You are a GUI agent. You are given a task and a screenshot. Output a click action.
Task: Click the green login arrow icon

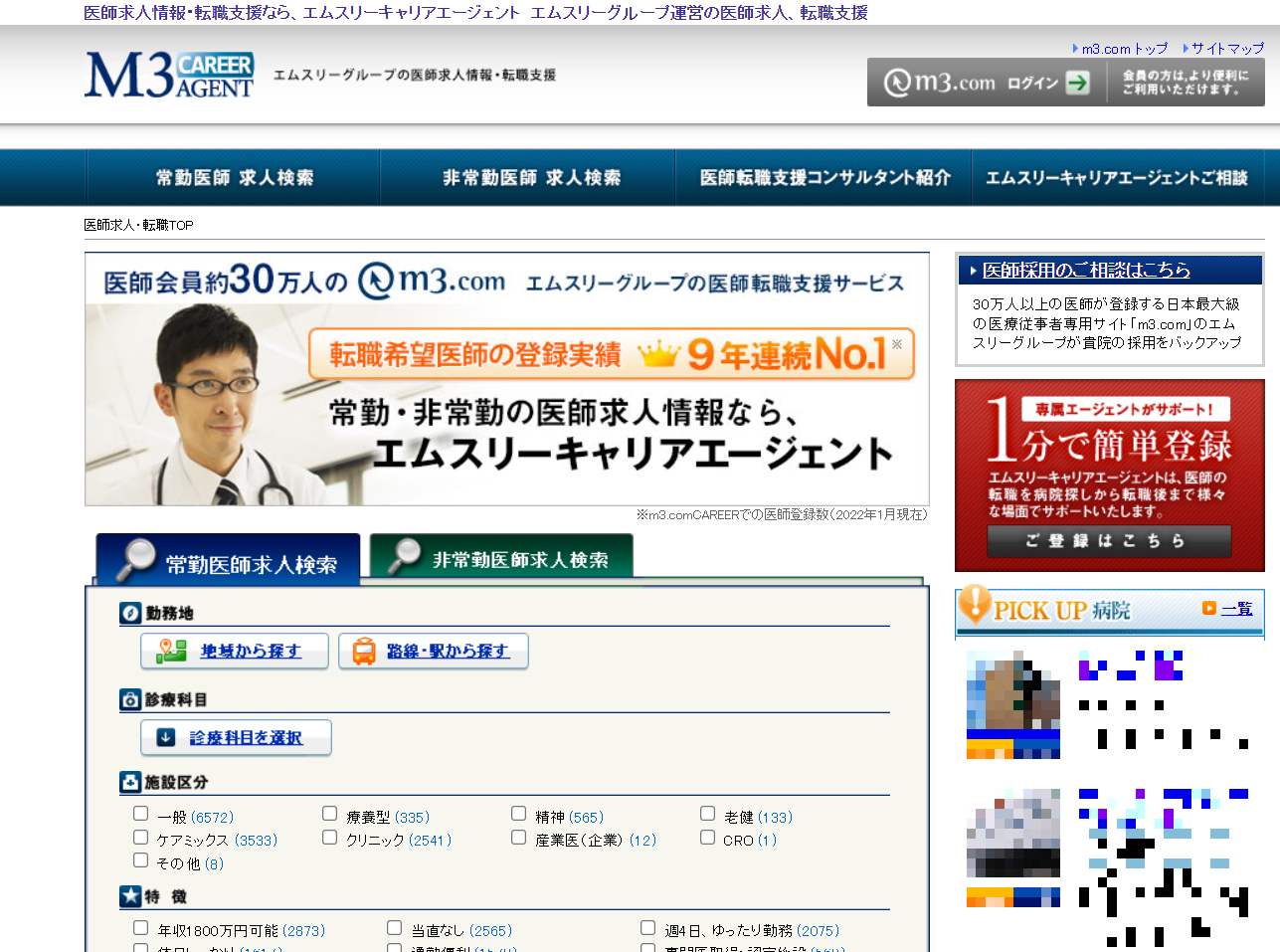point(1077,83)
